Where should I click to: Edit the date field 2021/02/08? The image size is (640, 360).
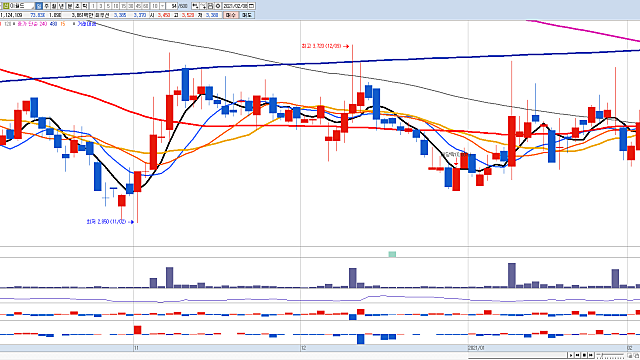pos(235,6)
